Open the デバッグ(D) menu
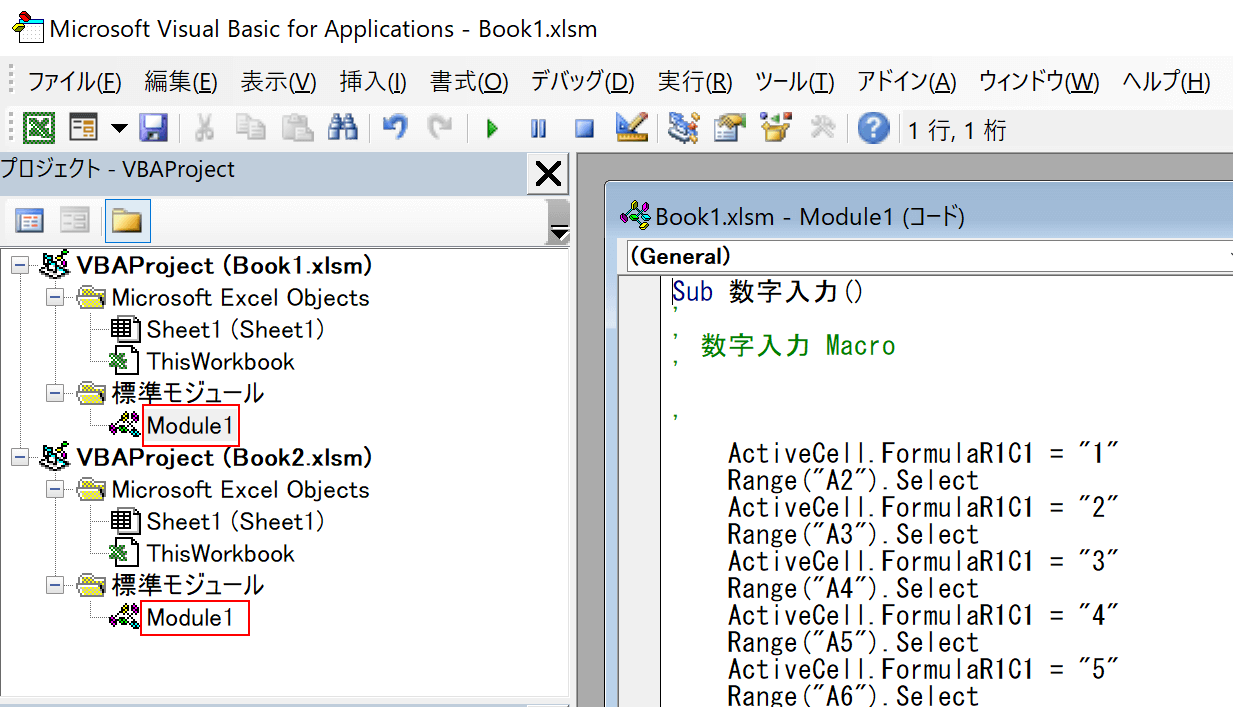The height and width of the screenshot is (707, 1233). 582,82
